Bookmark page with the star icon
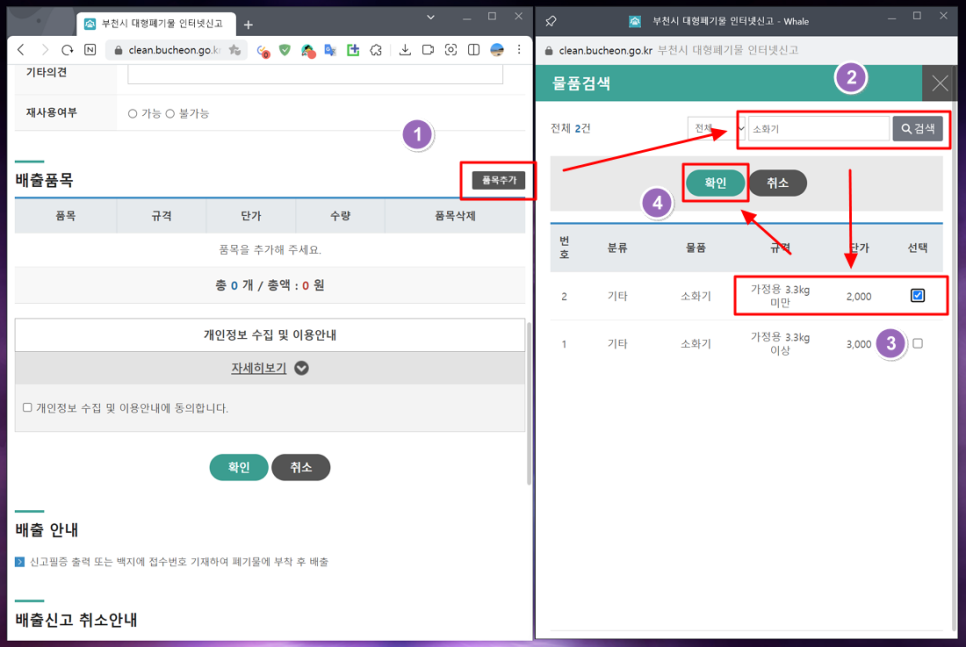Image resolution: width=966 pixels, height=647 pixels. [x=235, y=50]
